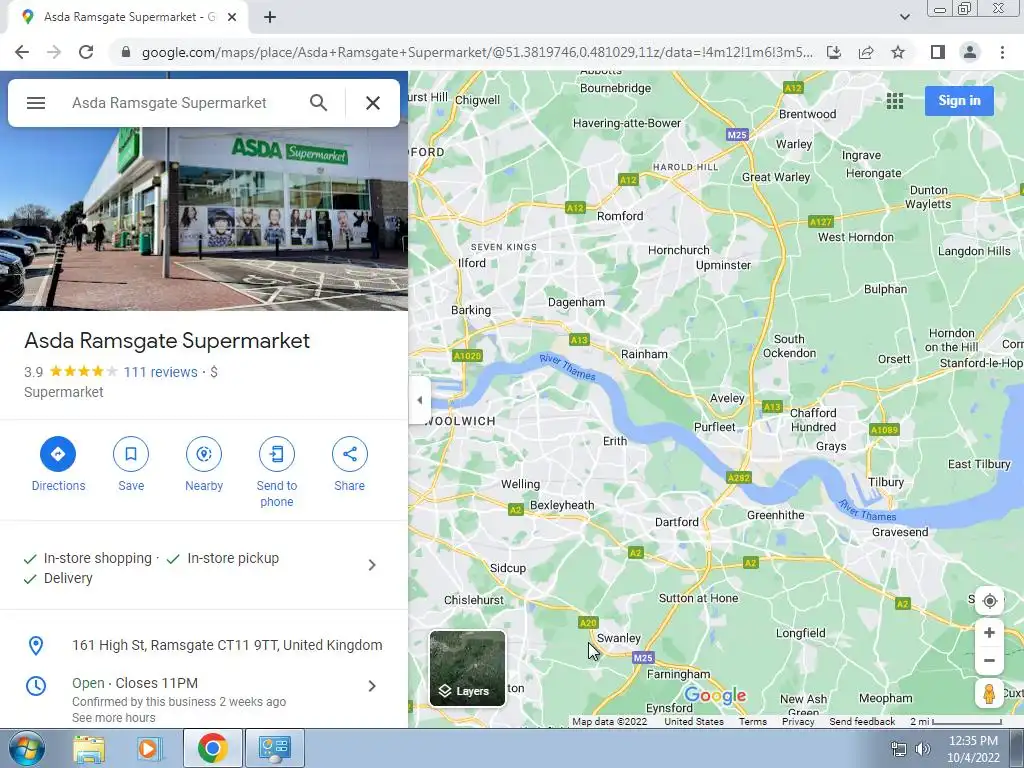
Task: Click the Terms link in map footer
Action: point(752,722)
